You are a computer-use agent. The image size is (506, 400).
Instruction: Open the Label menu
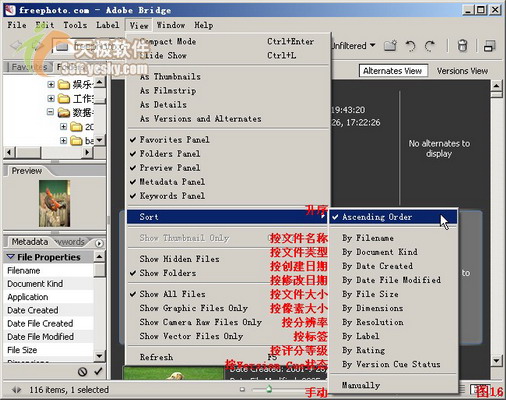108,25
